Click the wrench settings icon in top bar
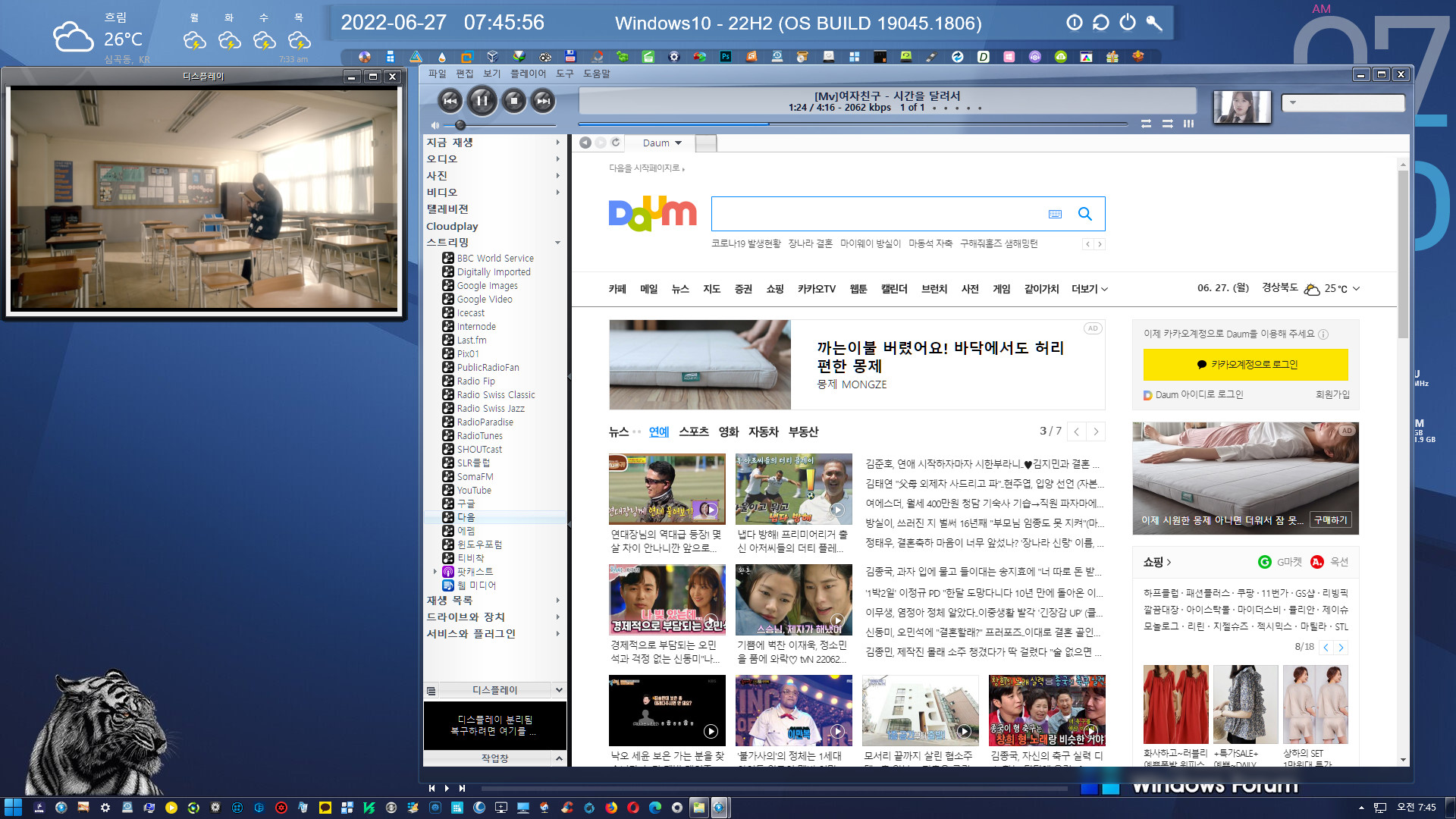Viewport: 1456px width, 819px height. [x=1154, y=23]
